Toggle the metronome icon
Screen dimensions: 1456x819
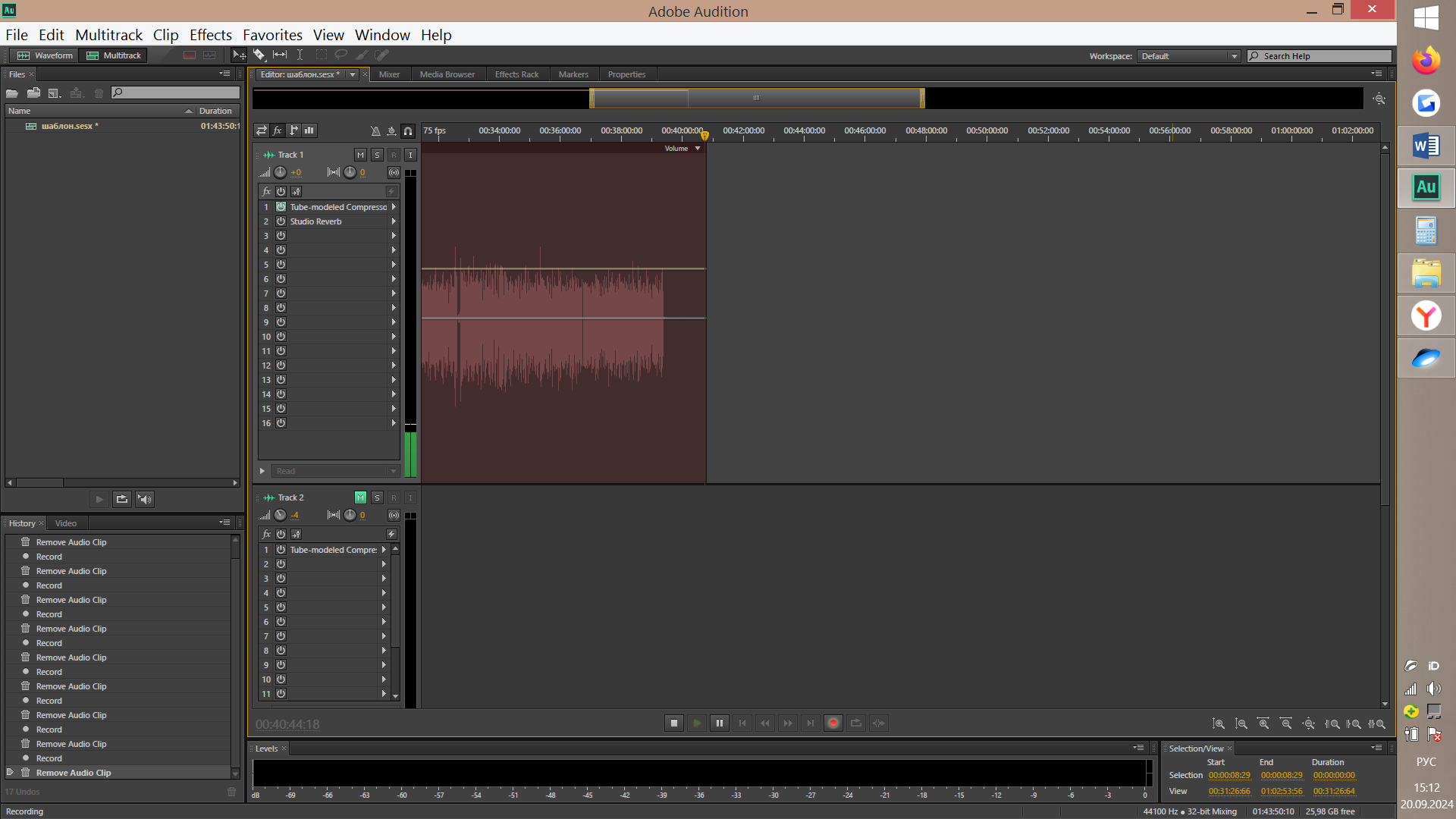[375, 131]
